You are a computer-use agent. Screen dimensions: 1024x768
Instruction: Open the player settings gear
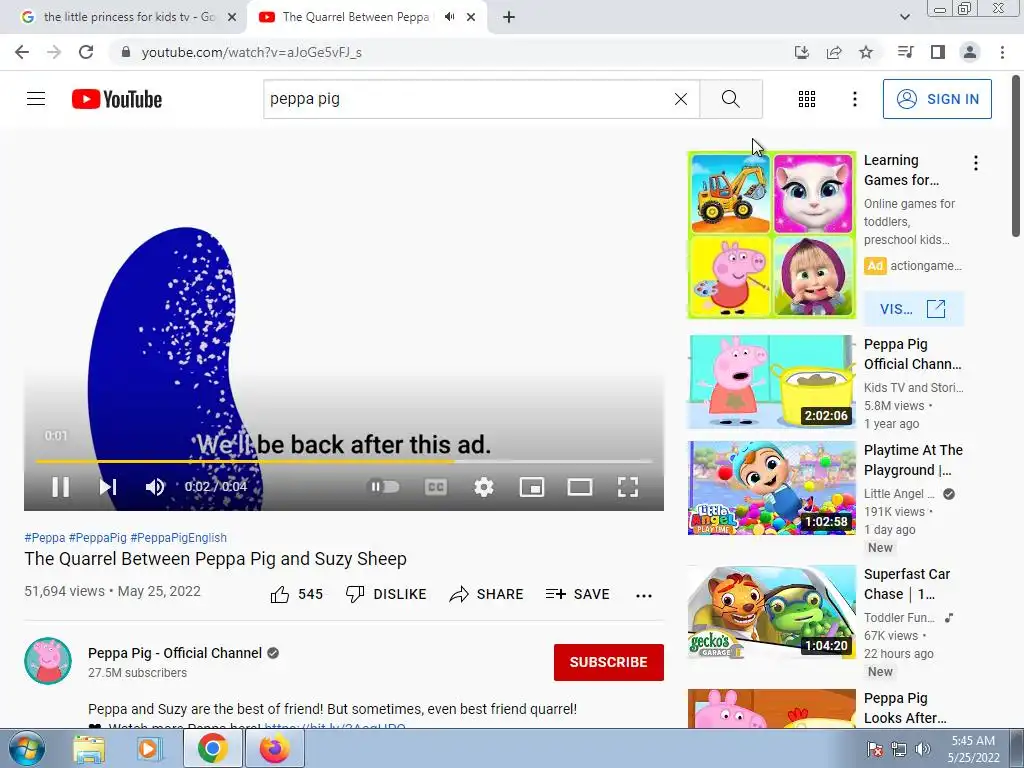(484, 487)
